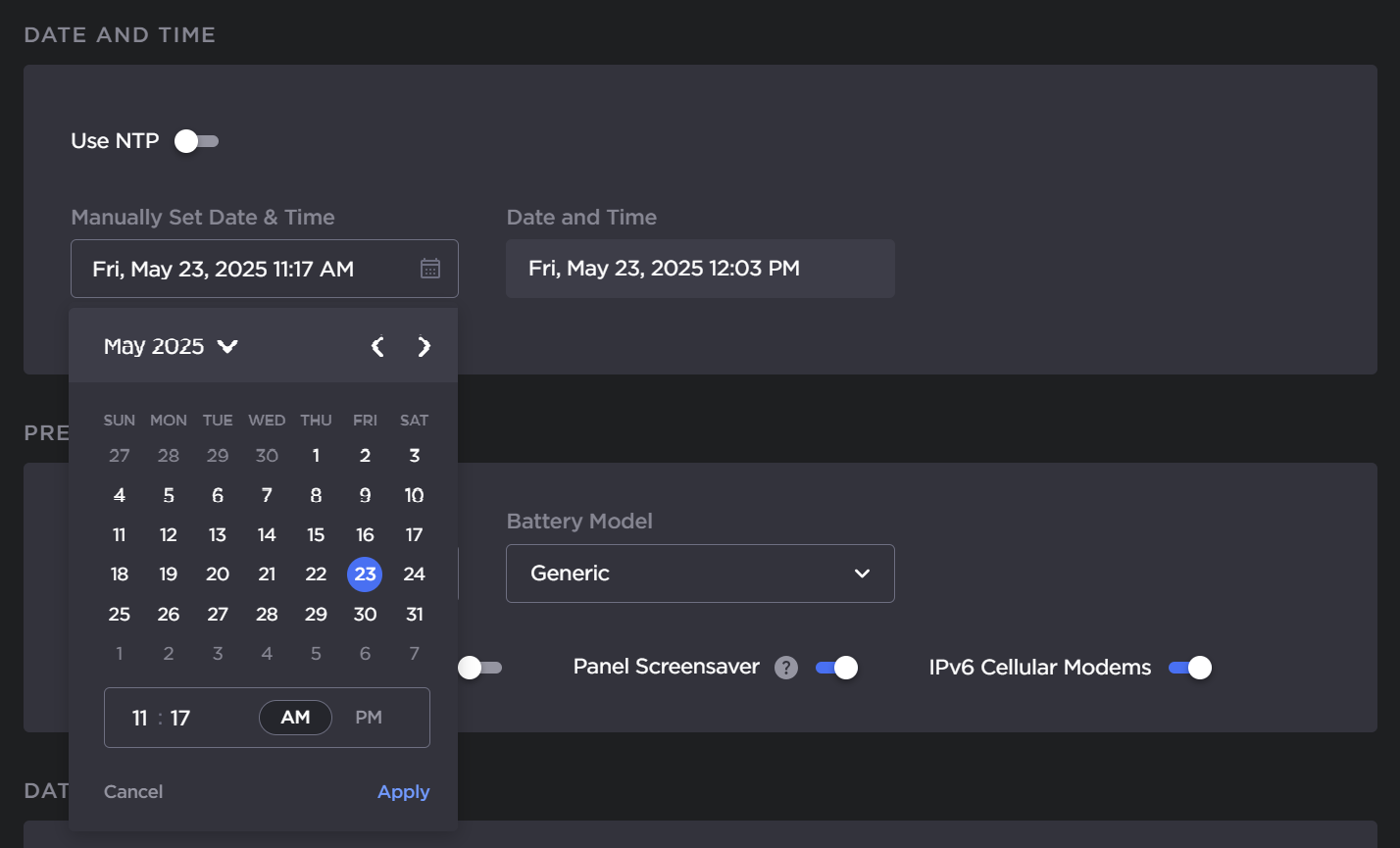Pick May 31 on the calendar

pos(415,615)
